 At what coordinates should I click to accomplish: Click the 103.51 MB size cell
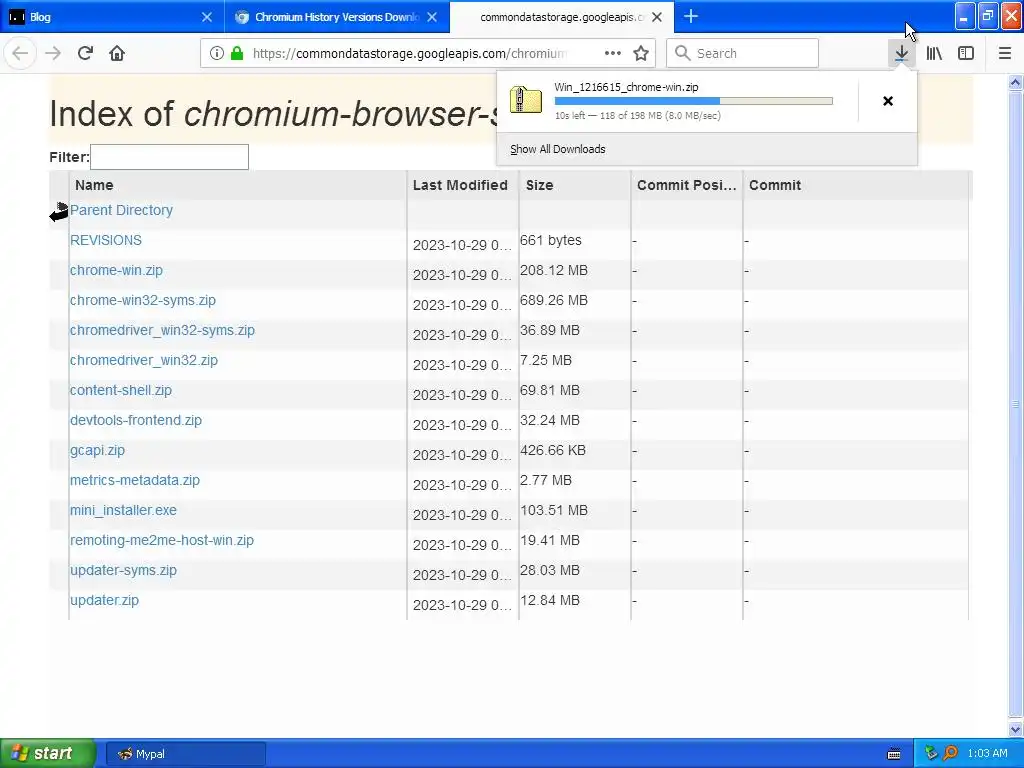(x=554, y=511)
